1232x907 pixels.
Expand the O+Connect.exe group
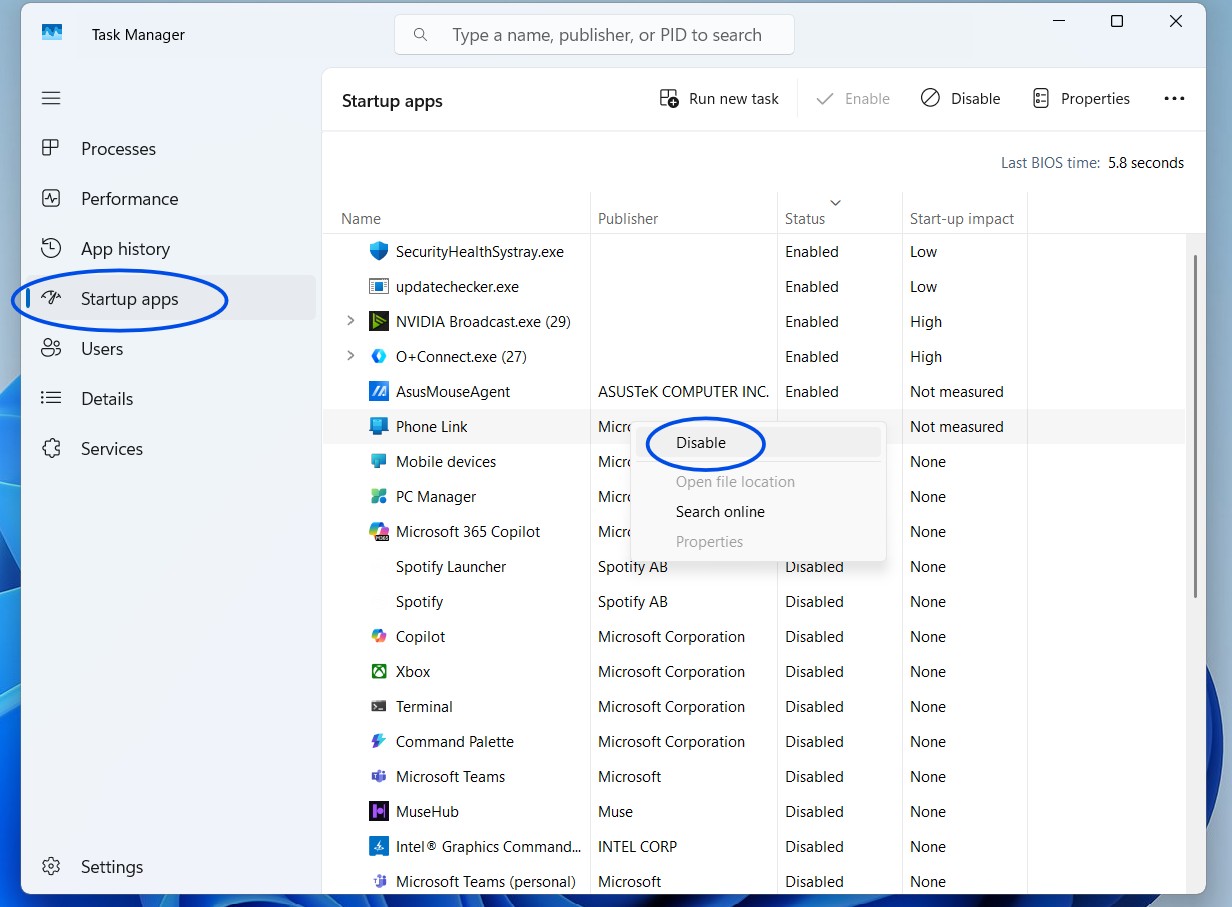point(350,357)
